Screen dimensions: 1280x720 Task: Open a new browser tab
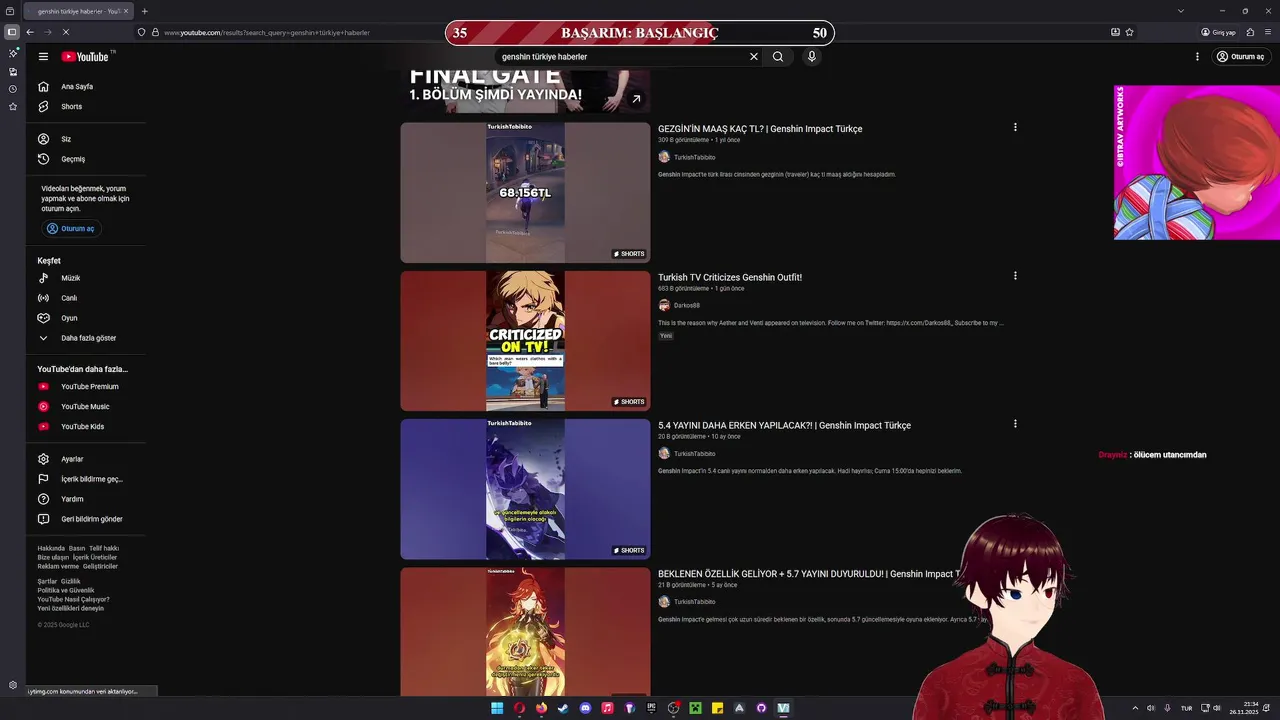[145, 11]
